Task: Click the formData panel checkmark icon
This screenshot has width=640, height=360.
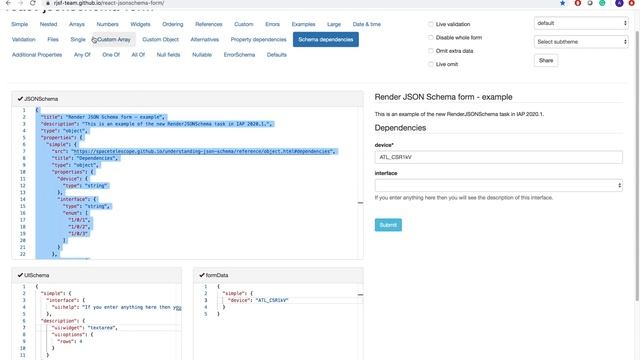Action: pyautogui.click(x=202, y=275)
